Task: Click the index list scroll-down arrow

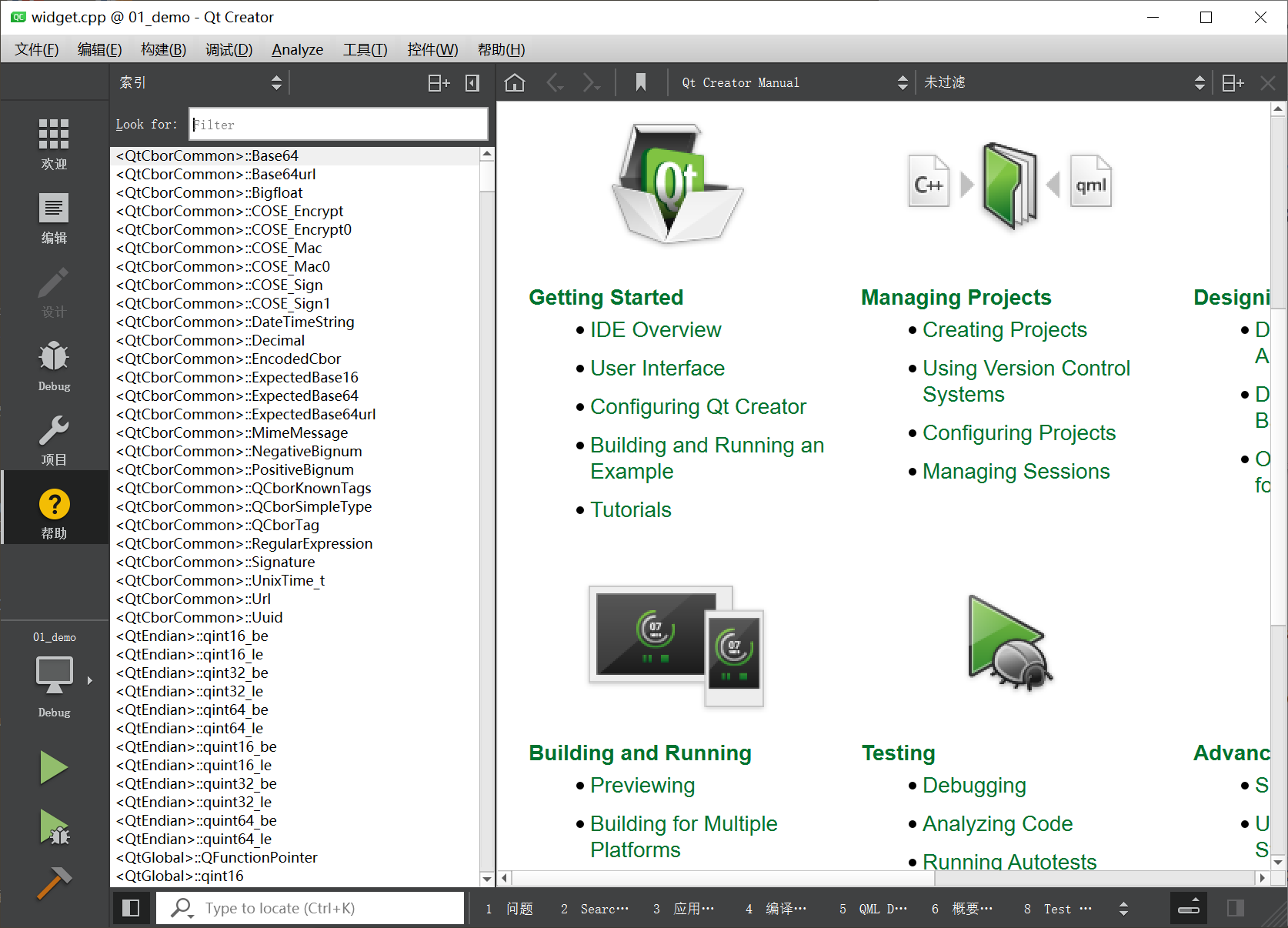Action: (x=487, y=879)
